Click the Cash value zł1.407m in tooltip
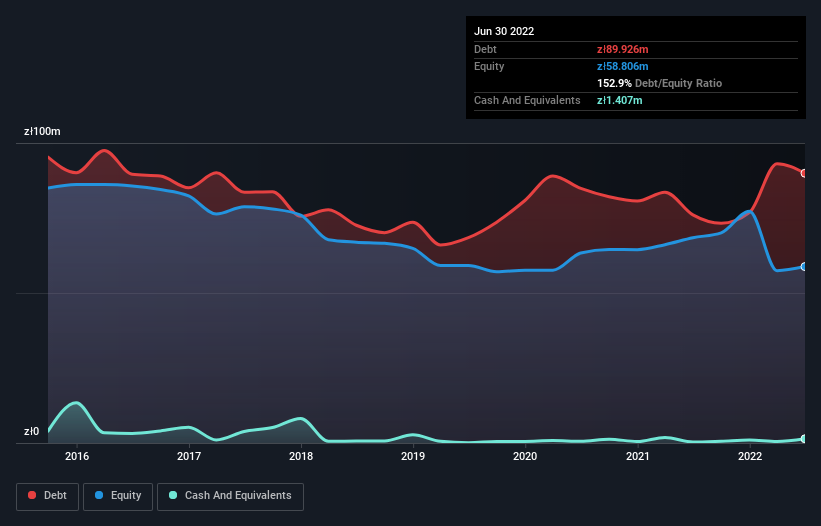 coord(619,100)
